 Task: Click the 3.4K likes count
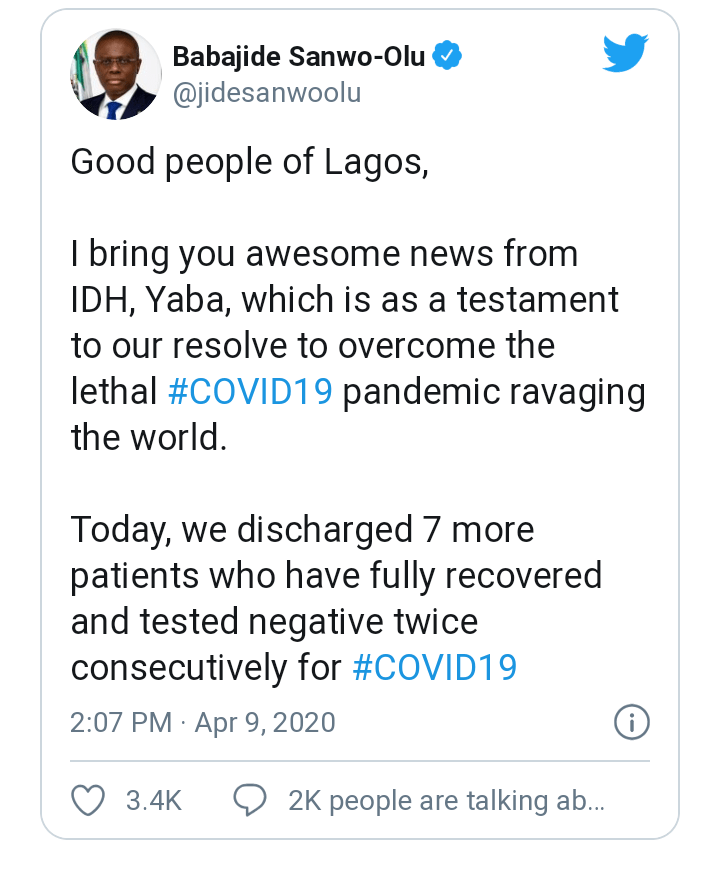coord(153,800)
